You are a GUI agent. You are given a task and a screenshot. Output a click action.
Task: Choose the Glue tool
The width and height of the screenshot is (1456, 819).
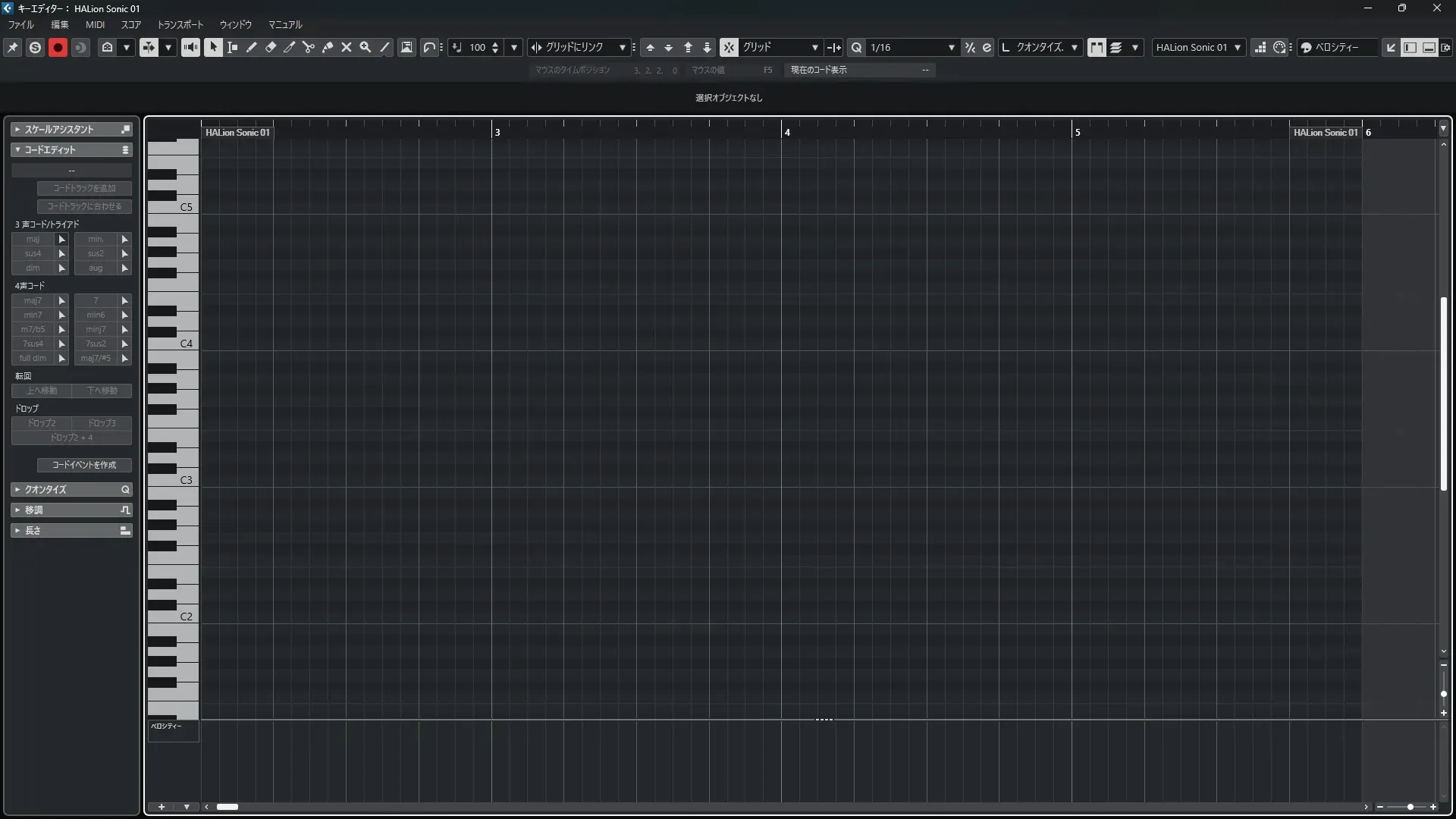328,47
